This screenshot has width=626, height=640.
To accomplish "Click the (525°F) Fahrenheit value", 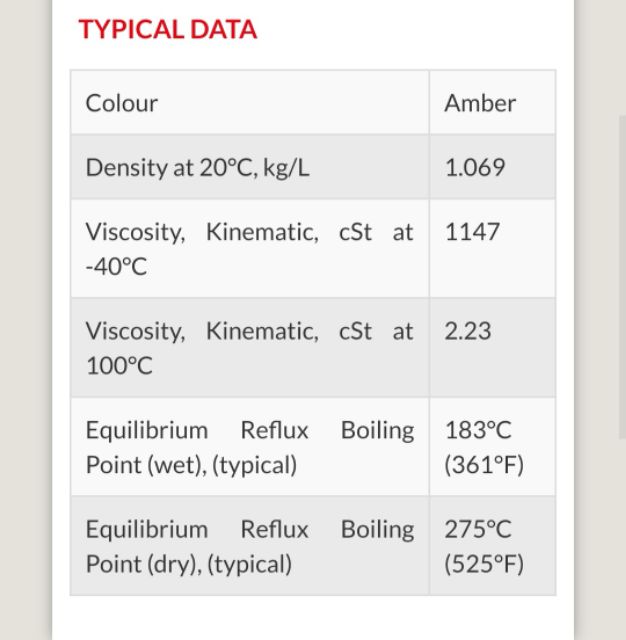I will [x=484, y=564].
